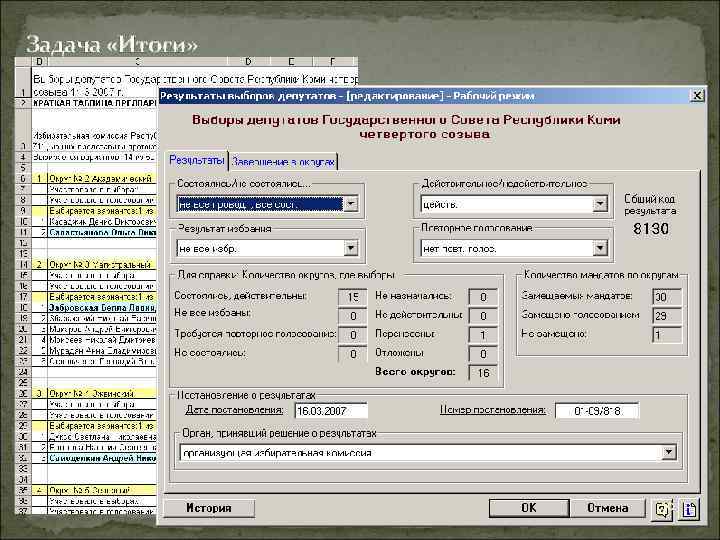The image size is (720, 540).
Task: Click the Дата постановления label
Action: point(234,410)
